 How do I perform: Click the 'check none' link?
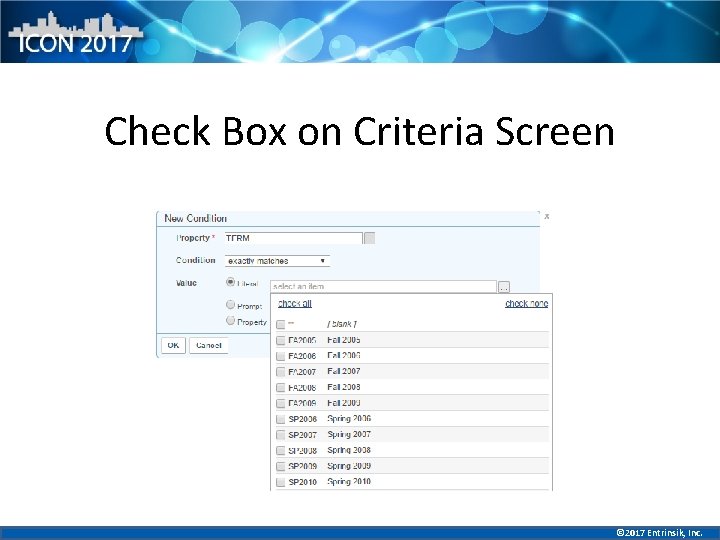526,304
